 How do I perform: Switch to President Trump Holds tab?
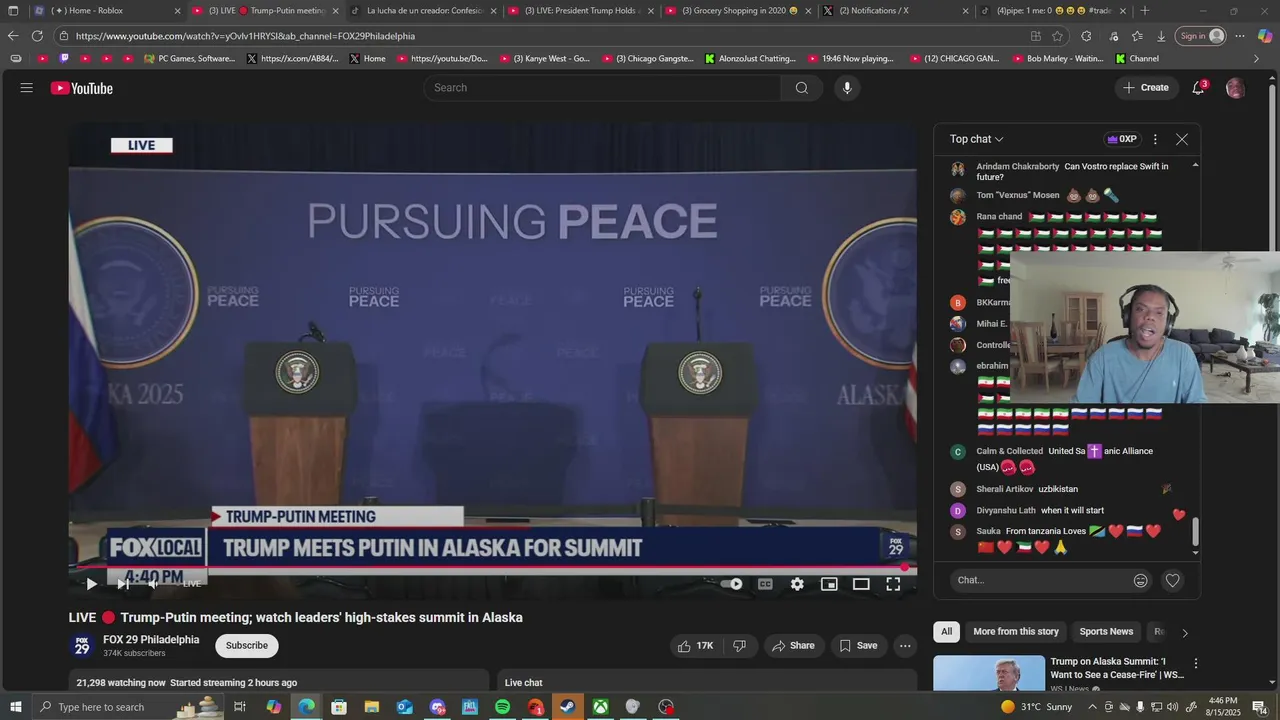582,11
